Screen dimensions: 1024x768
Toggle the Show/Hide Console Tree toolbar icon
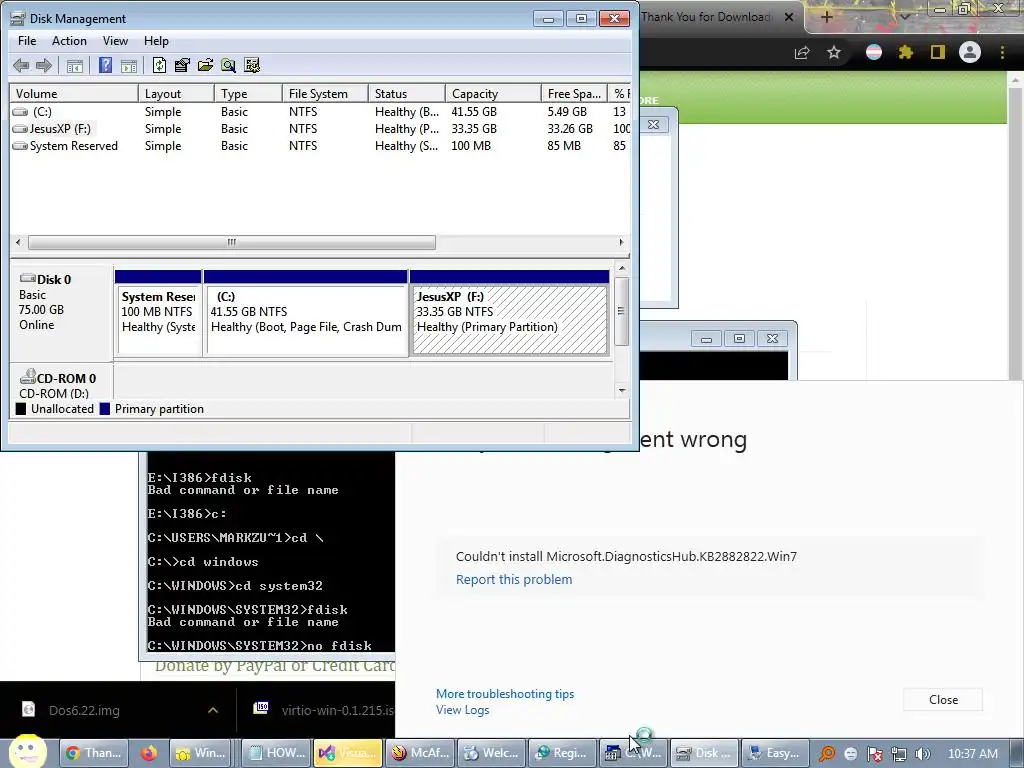tap(75, 65)
